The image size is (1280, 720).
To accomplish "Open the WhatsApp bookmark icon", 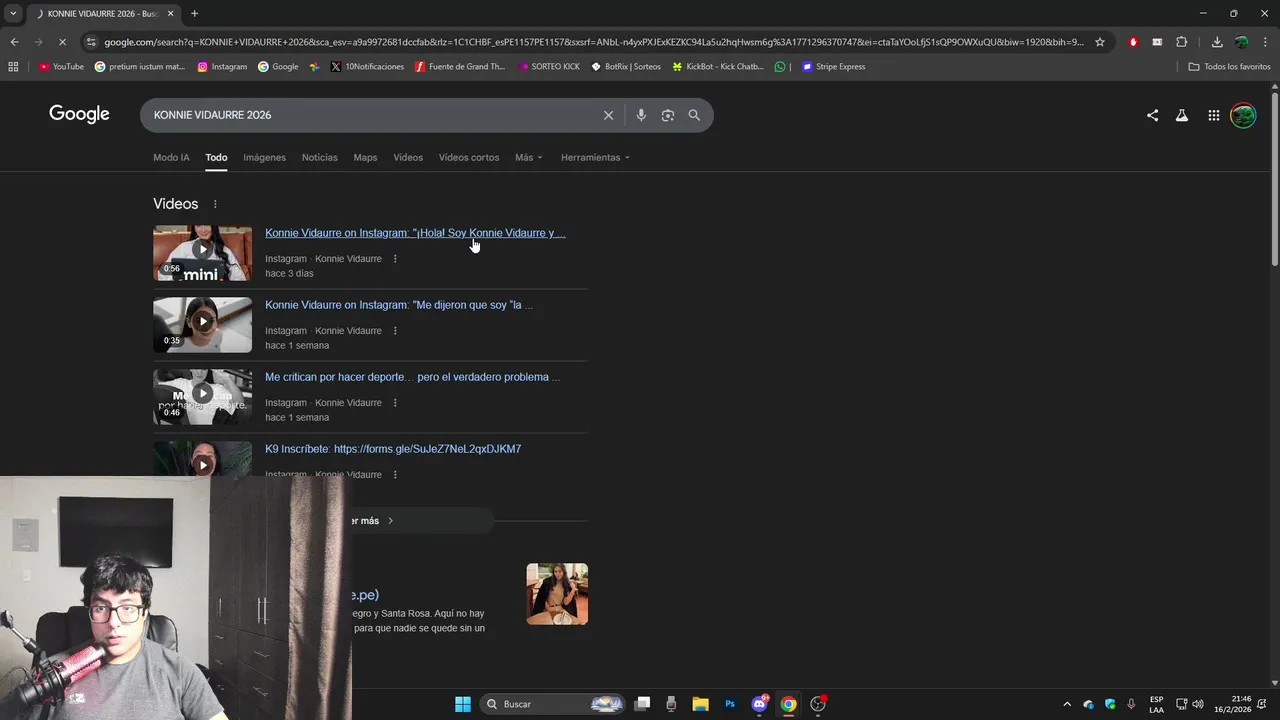I will pyautogui.click(x=780, y=67).
